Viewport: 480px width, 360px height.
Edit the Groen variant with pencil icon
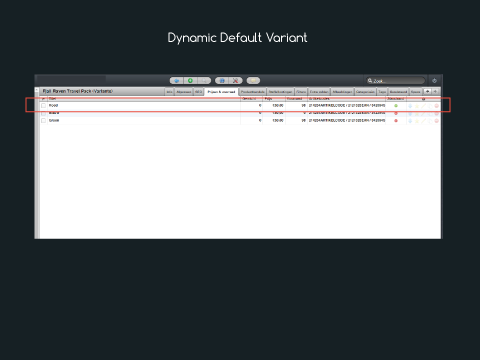coord(423,121)
